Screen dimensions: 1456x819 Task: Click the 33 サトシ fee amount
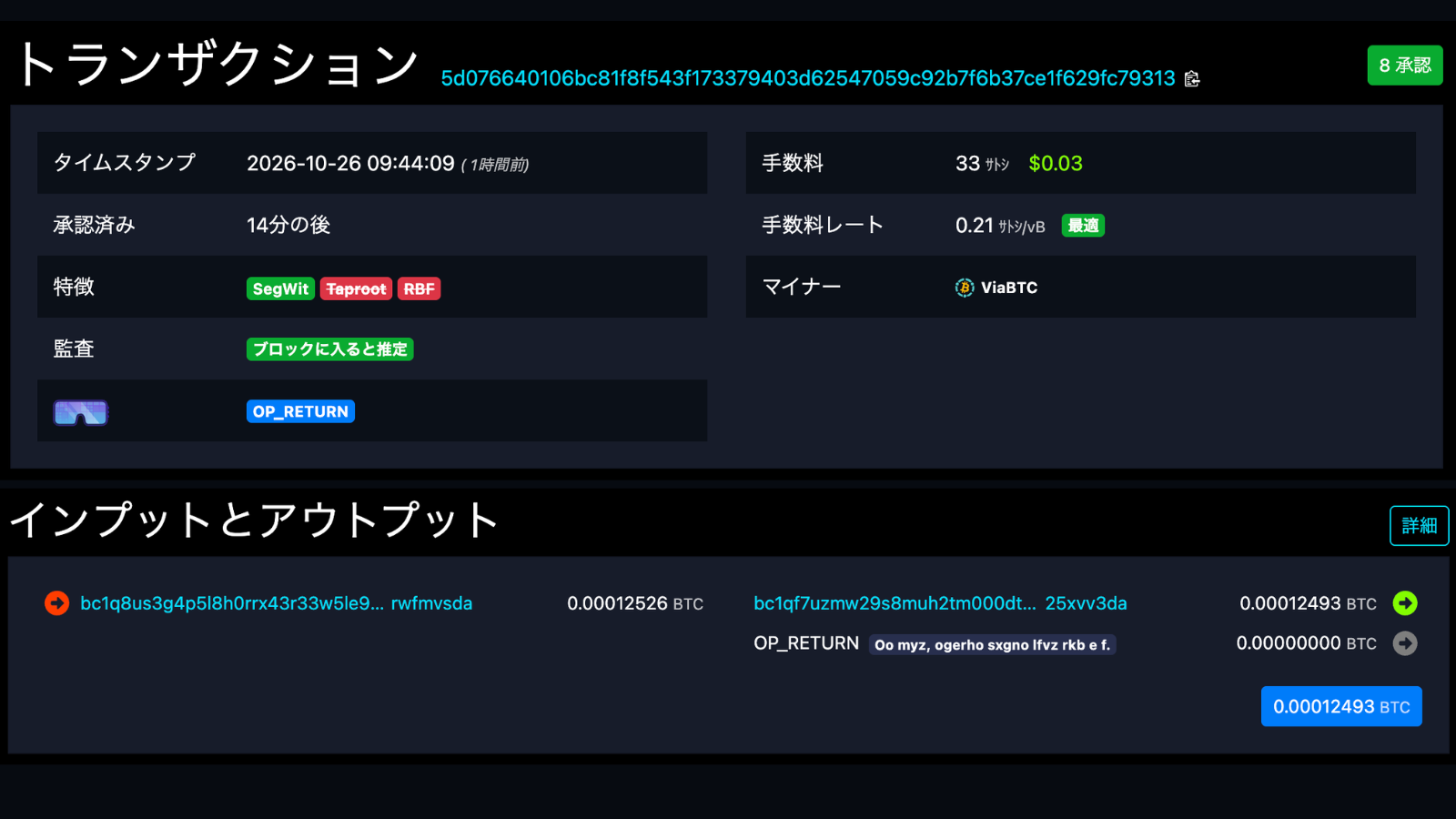(982, 163)
